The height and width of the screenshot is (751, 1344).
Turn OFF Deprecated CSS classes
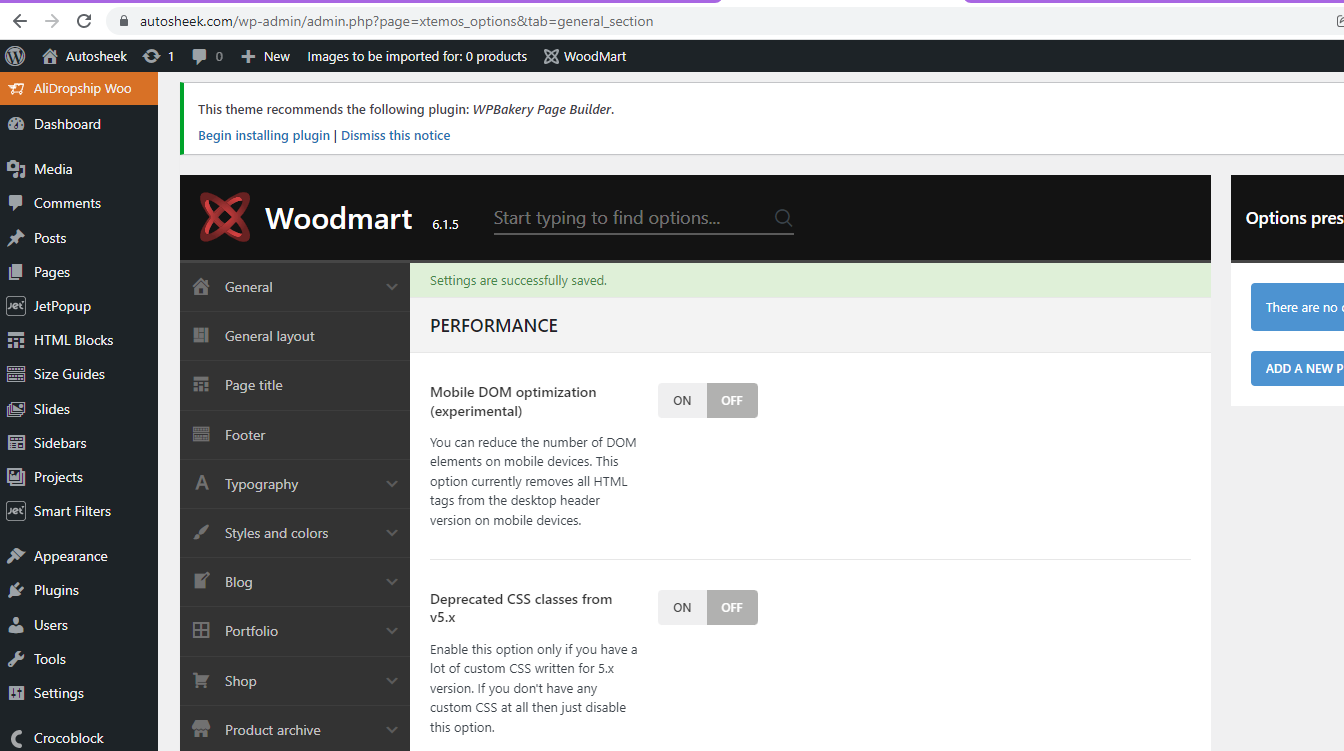[x=732, y=607]
